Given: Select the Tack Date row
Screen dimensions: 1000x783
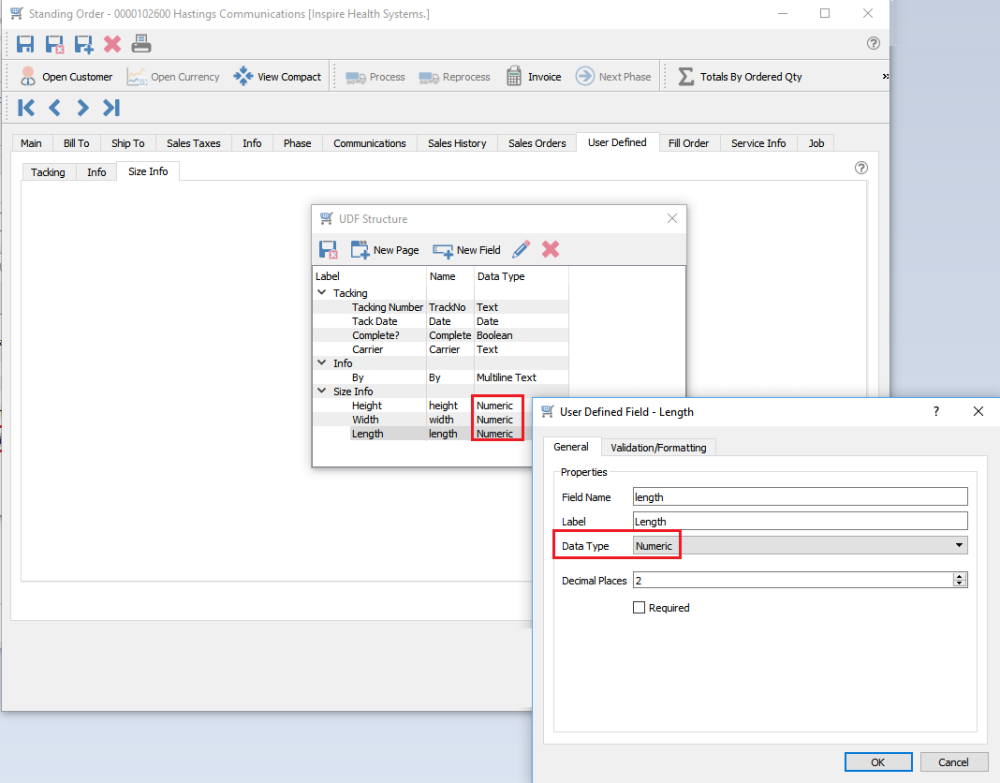Looking at the screenshot, I should click(x=441, y=321).
